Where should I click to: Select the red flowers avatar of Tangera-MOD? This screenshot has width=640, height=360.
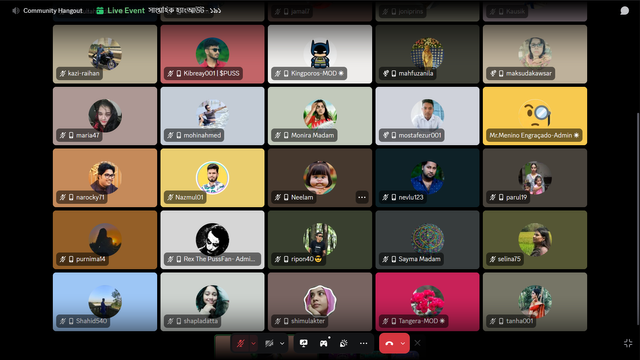427,301
